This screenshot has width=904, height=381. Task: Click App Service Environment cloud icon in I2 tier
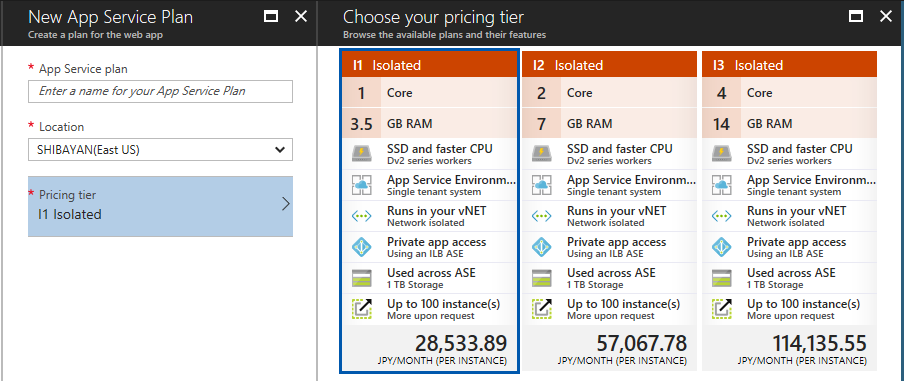pos(542,185)
